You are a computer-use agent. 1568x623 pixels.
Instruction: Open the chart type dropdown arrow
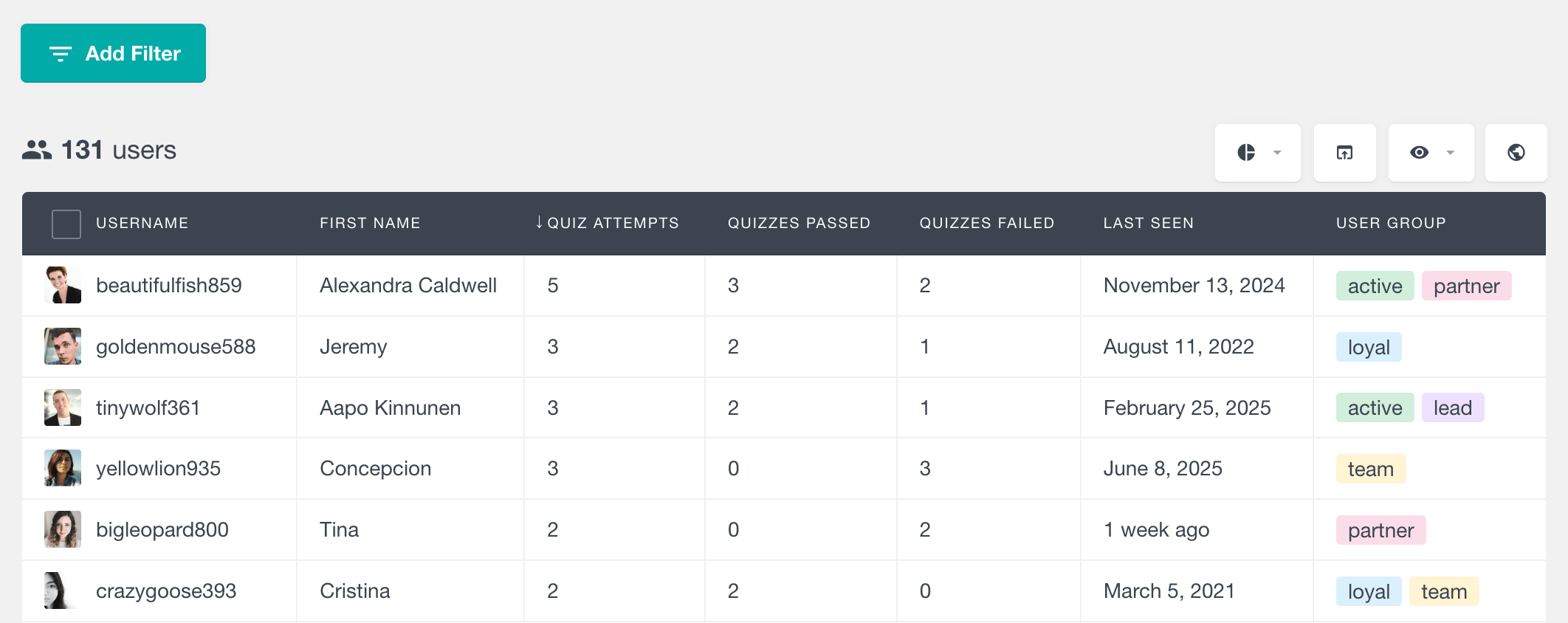click(1276, 153)
